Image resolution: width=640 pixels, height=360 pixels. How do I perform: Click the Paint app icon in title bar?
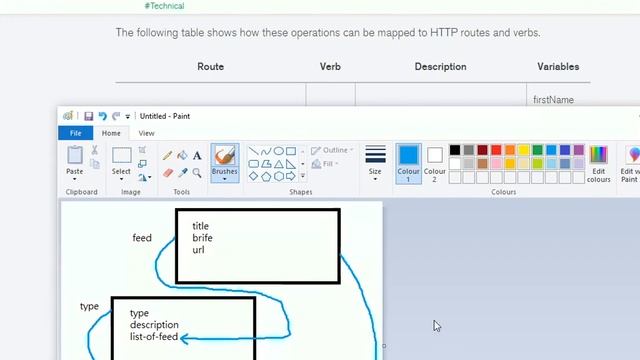click(x=68, y=116)
